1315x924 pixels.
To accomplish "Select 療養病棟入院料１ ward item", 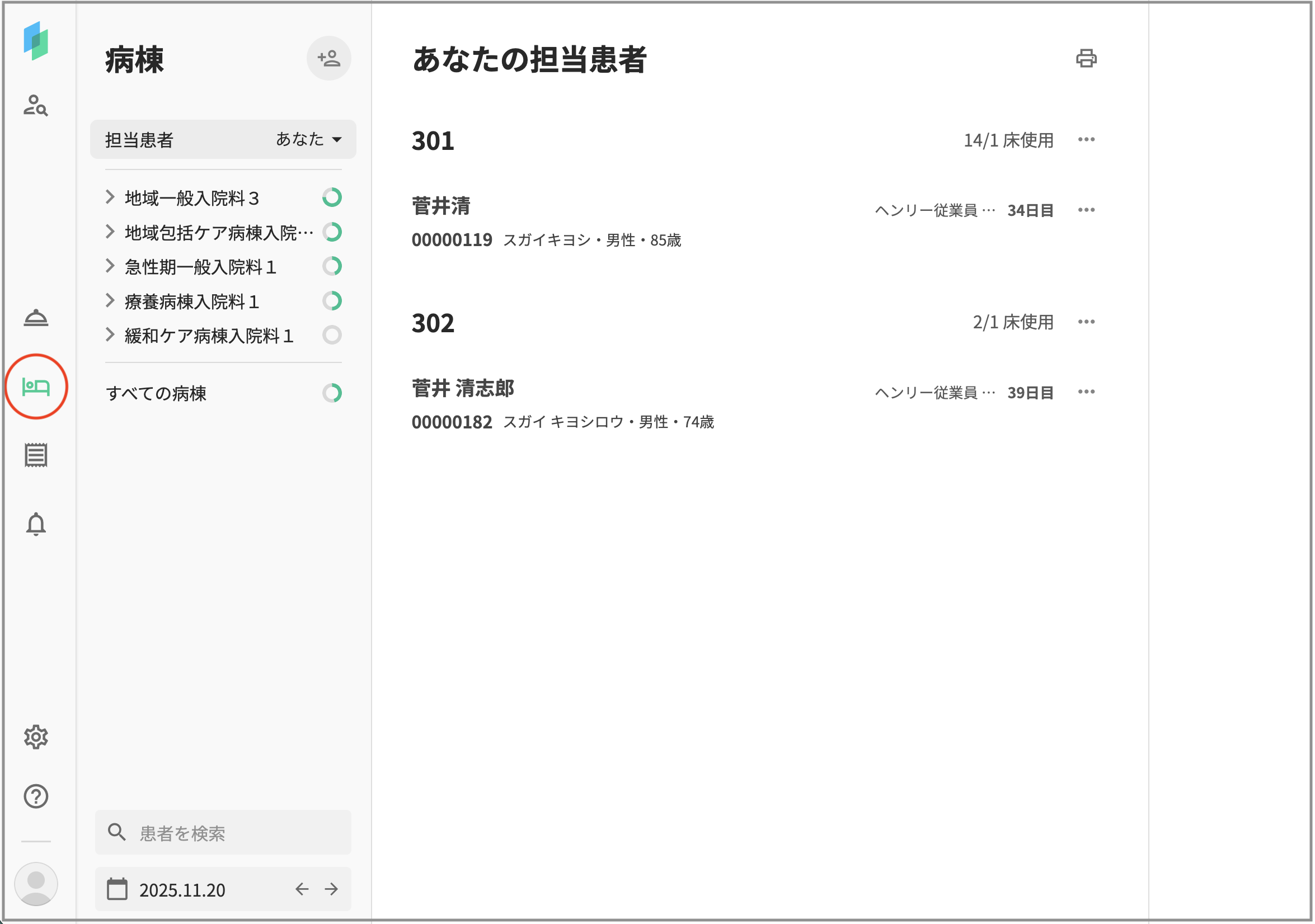I will tap(192, 301).
